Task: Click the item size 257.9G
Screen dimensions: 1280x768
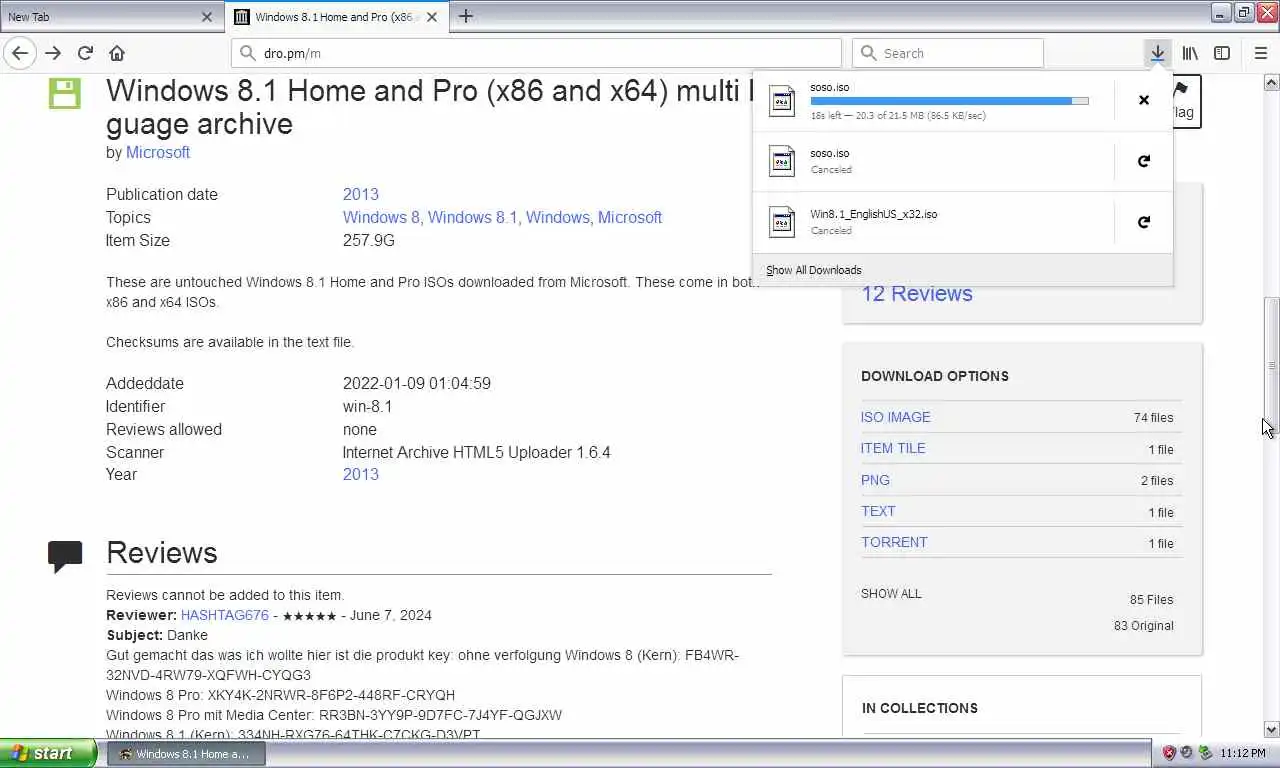Action: pyautogui.click(x=369, y=240)
